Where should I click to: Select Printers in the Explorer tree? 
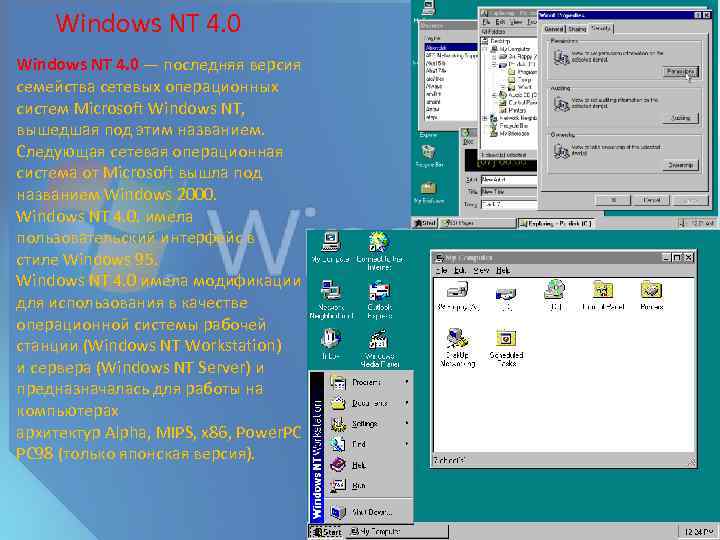[x=512, y=110]
